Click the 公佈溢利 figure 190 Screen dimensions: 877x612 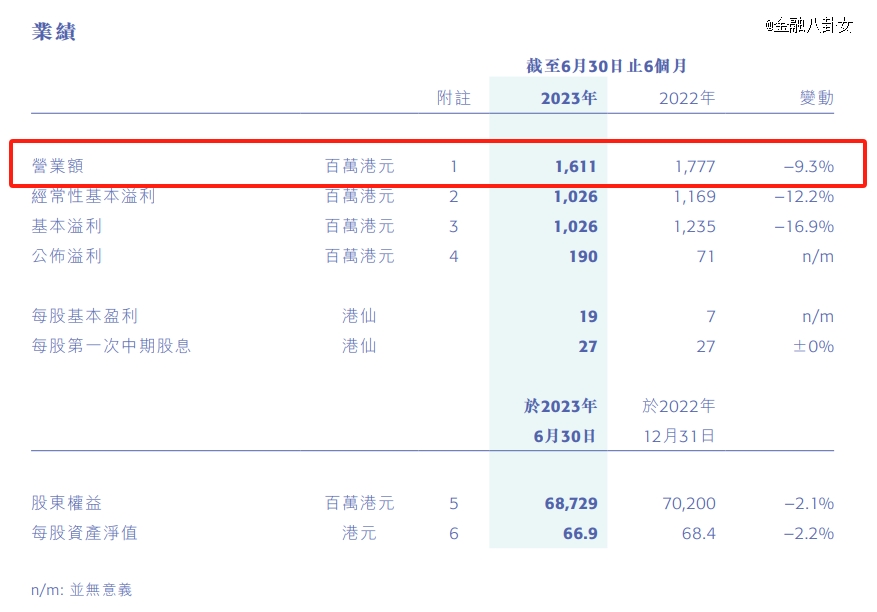point(585,256)
